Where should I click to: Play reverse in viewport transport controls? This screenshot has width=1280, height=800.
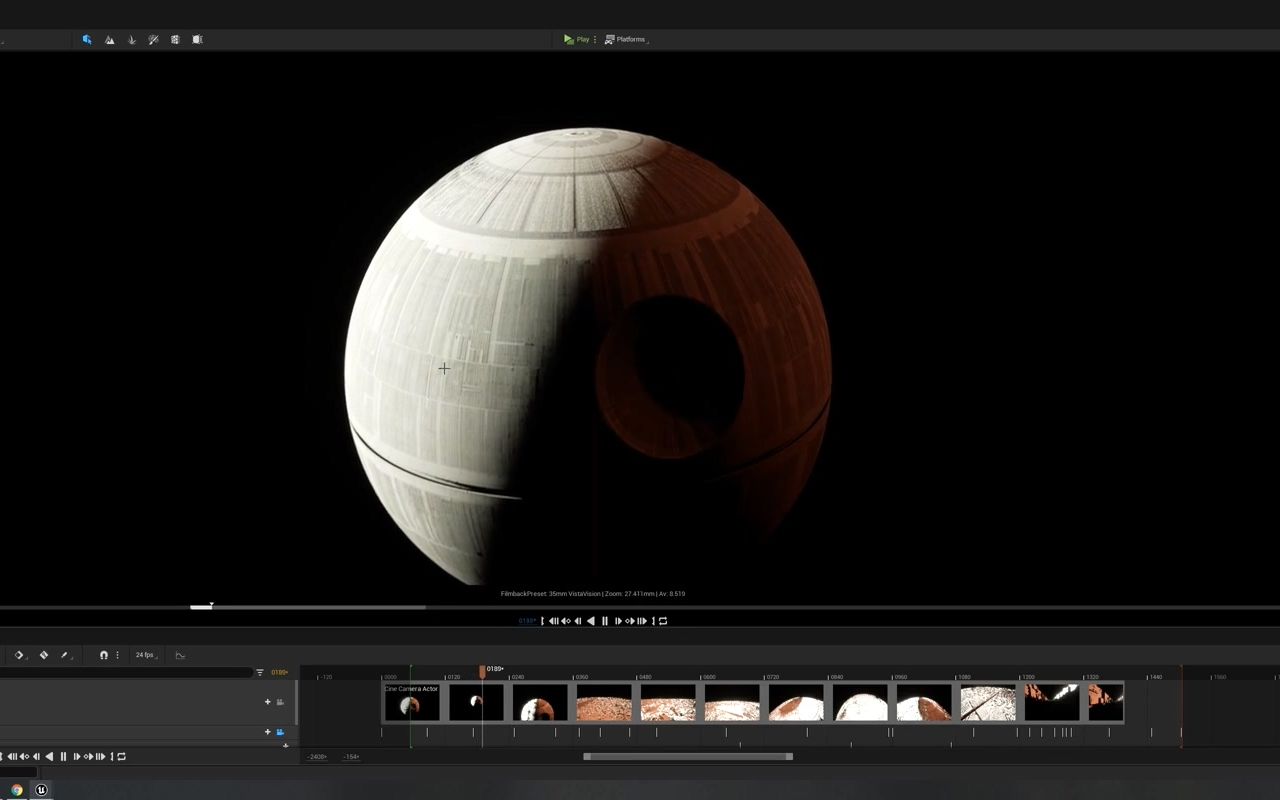[591, 621]
